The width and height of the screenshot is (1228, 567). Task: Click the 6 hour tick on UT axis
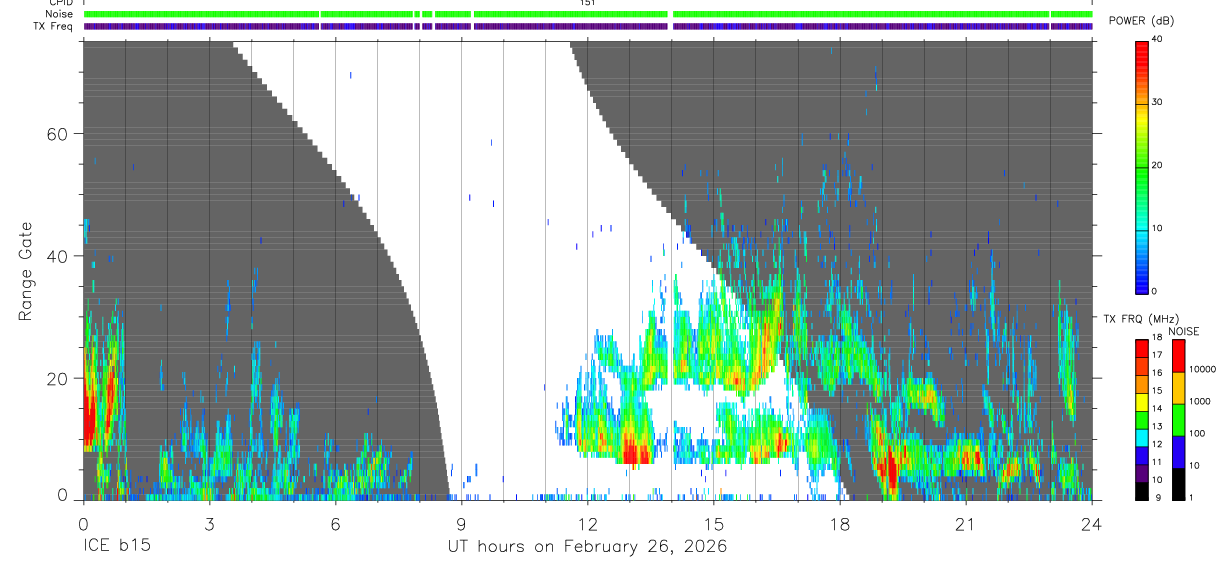pos(335,524)
